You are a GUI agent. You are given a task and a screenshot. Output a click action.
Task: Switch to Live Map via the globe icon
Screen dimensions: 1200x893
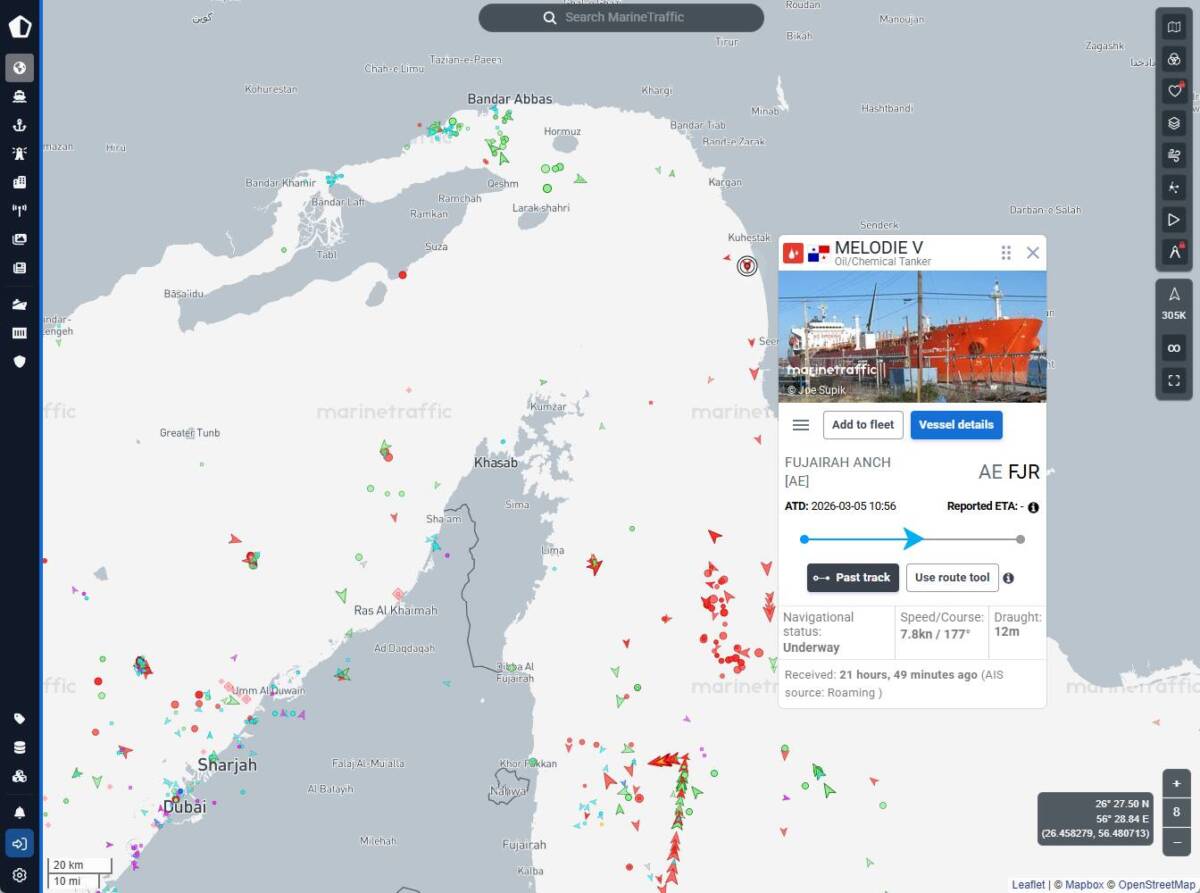19,68
